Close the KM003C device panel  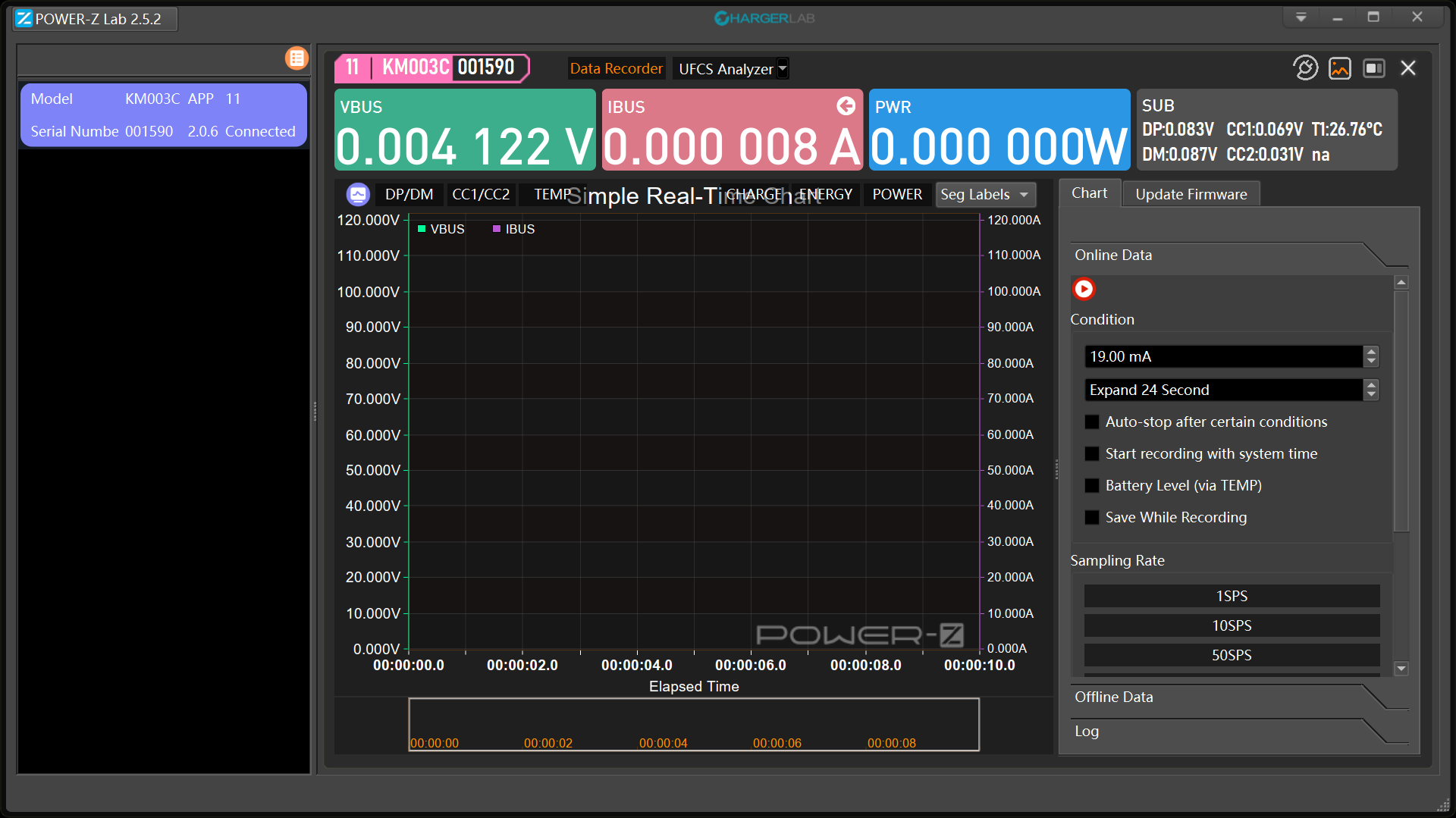coord(1408,68)
